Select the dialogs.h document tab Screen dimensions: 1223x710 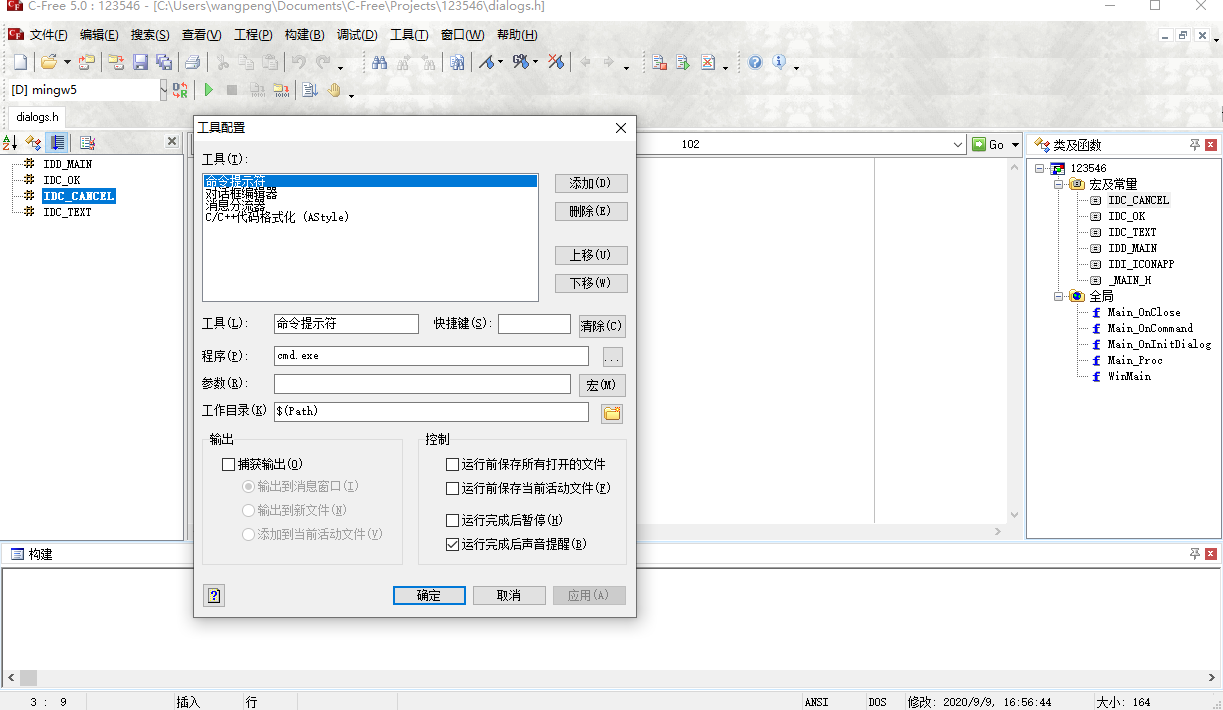coord(36,116)
